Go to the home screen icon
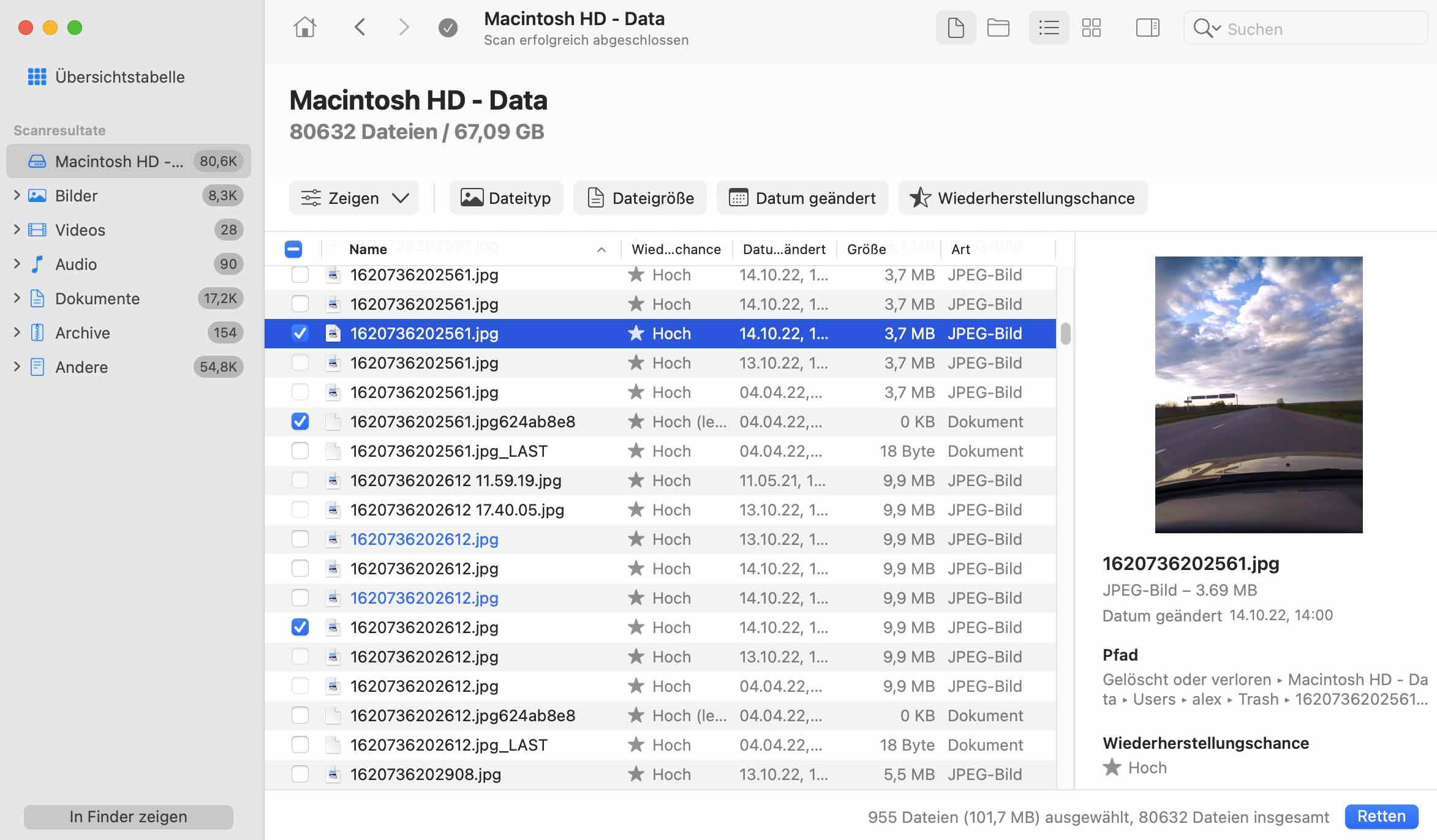The height and width of the screenshot is (840, 1437). pos(304,27)
